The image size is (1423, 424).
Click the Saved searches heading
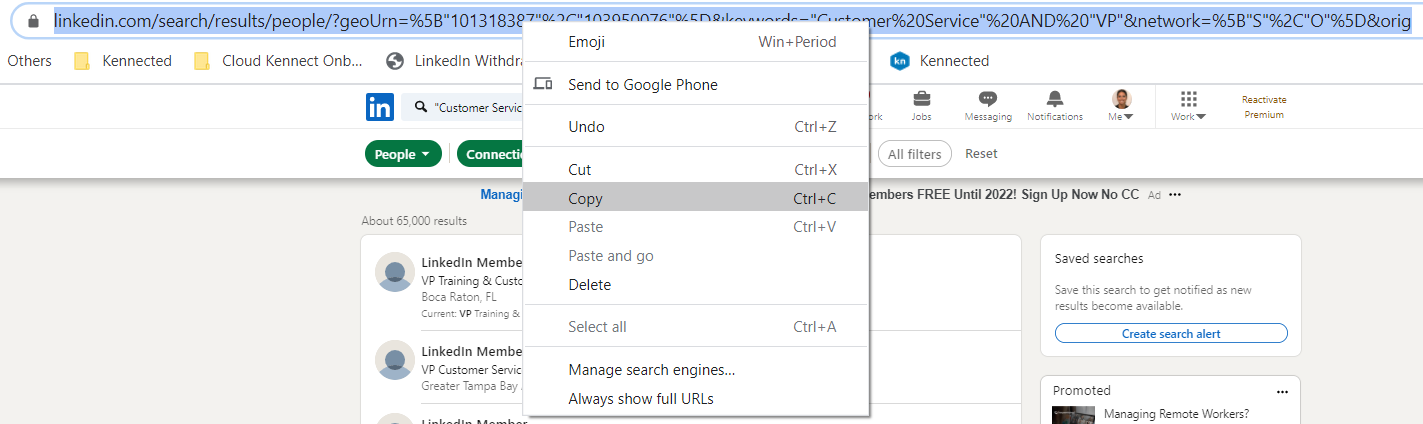tap(1099, 258)
